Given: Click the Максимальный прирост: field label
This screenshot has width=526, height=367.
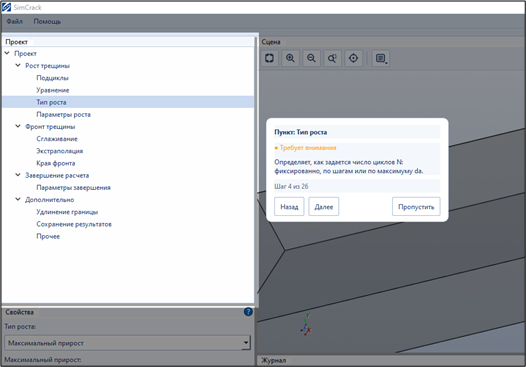Looking at the screenshot, I should tap(43, 360).
